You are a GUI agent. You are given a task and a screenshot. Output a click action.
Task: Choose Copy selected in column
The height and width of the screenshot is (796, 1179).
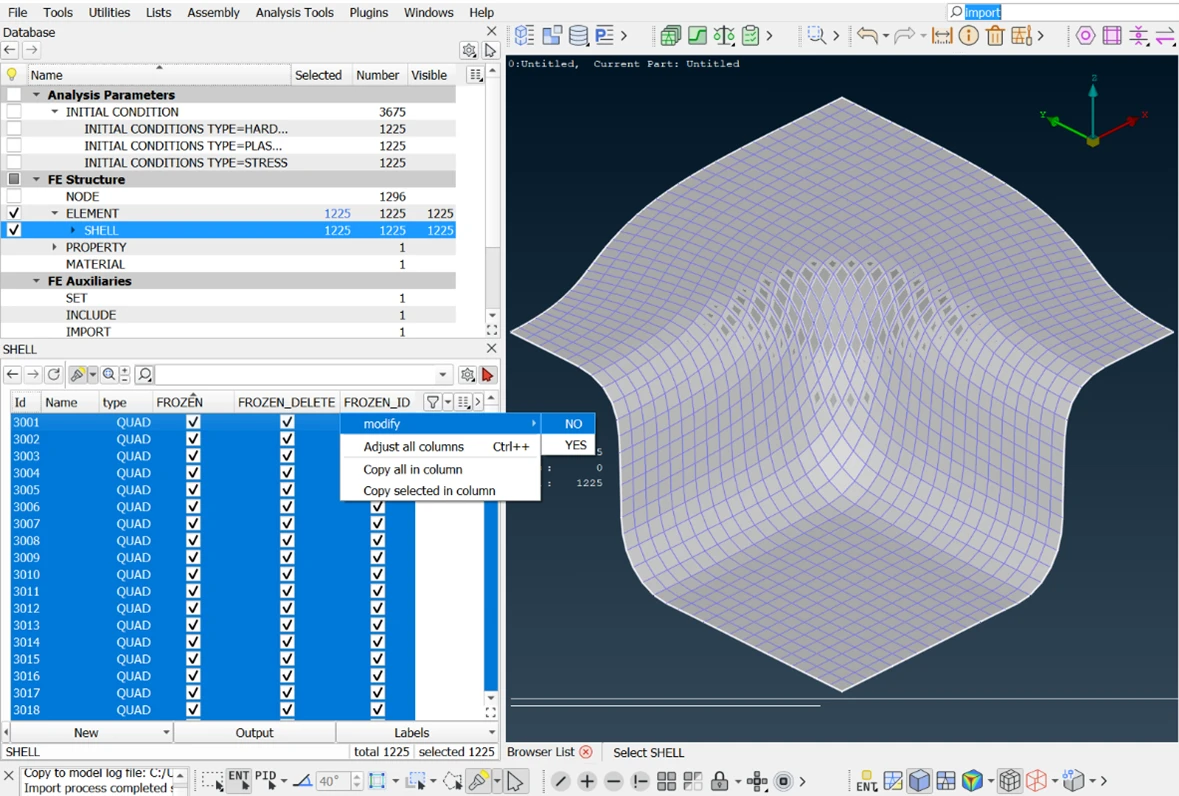pos(429,491)
